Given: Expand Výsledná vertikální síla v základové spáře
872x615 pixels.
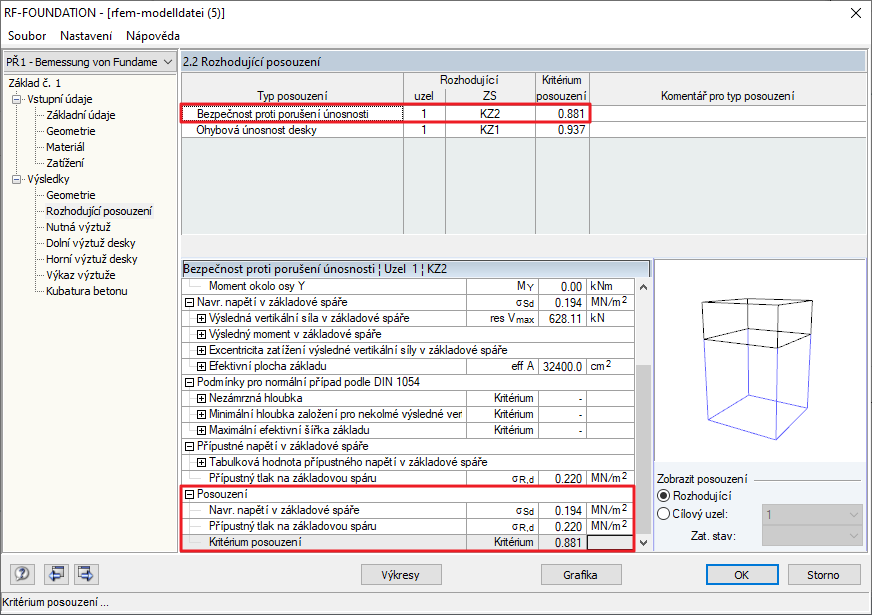Looking at the screenshot, I should [201, 319].
